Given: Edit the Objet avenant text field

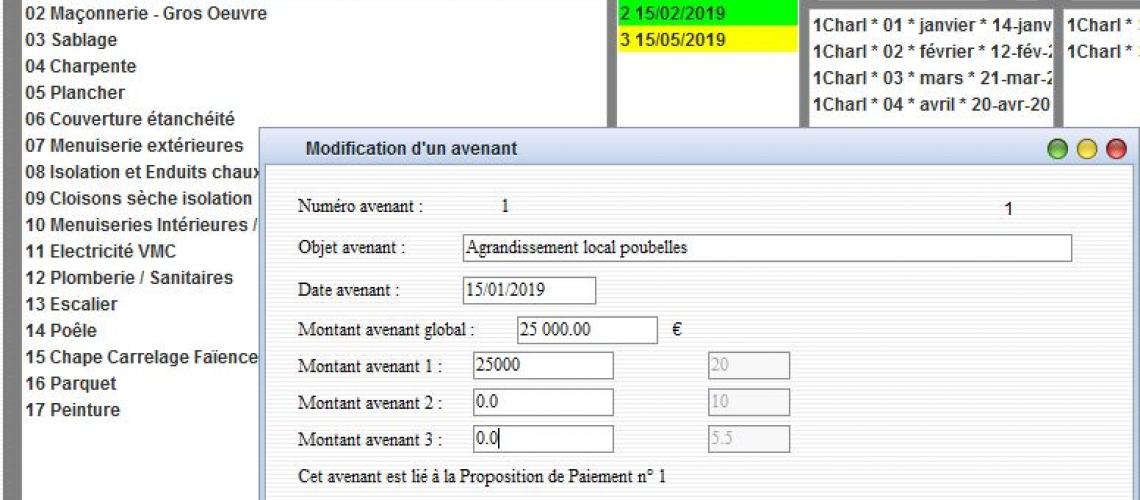Looking at the screenshot, I should [767, 248].
